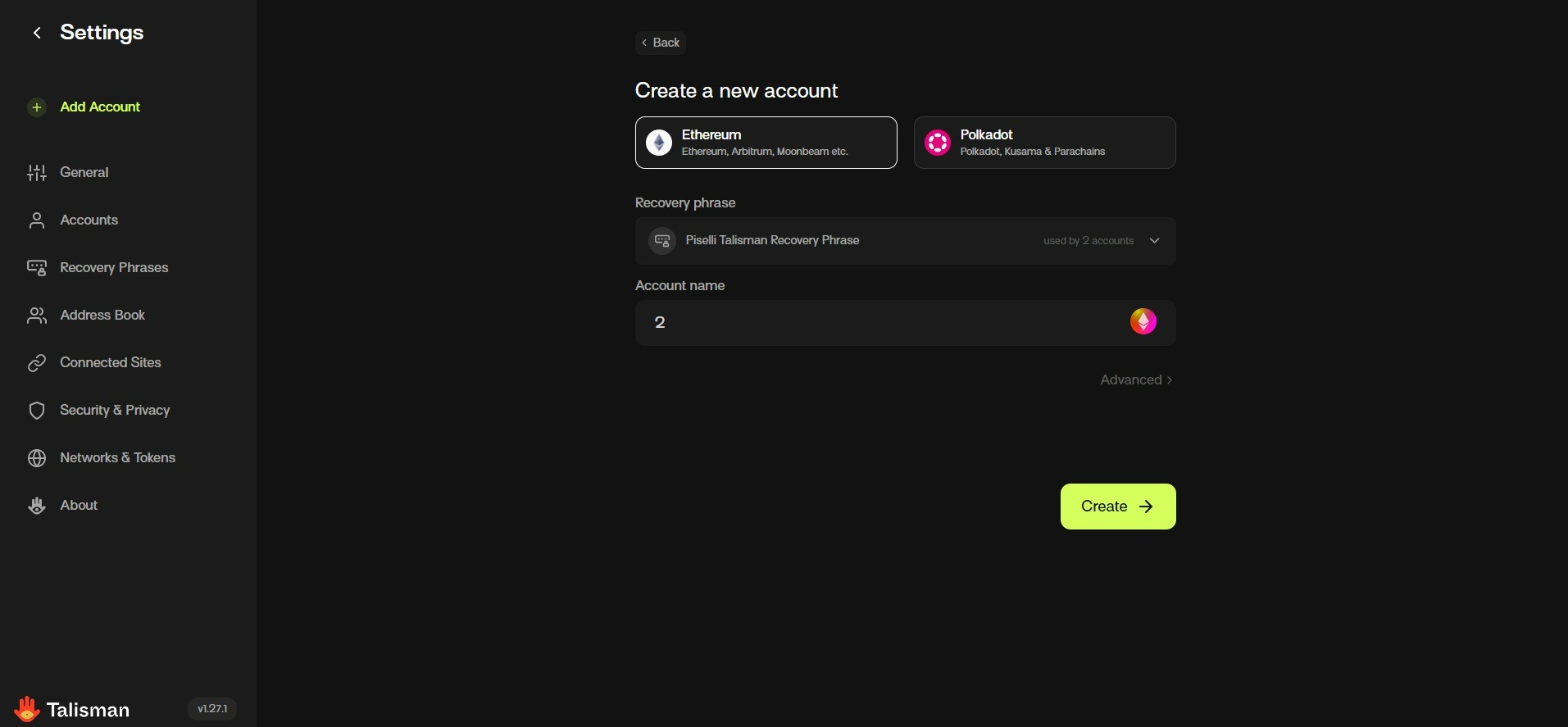Click the Recovery Phrases key icon
Screen dimensions: 1568x727
pyautogui.click(x=37, y=268)
